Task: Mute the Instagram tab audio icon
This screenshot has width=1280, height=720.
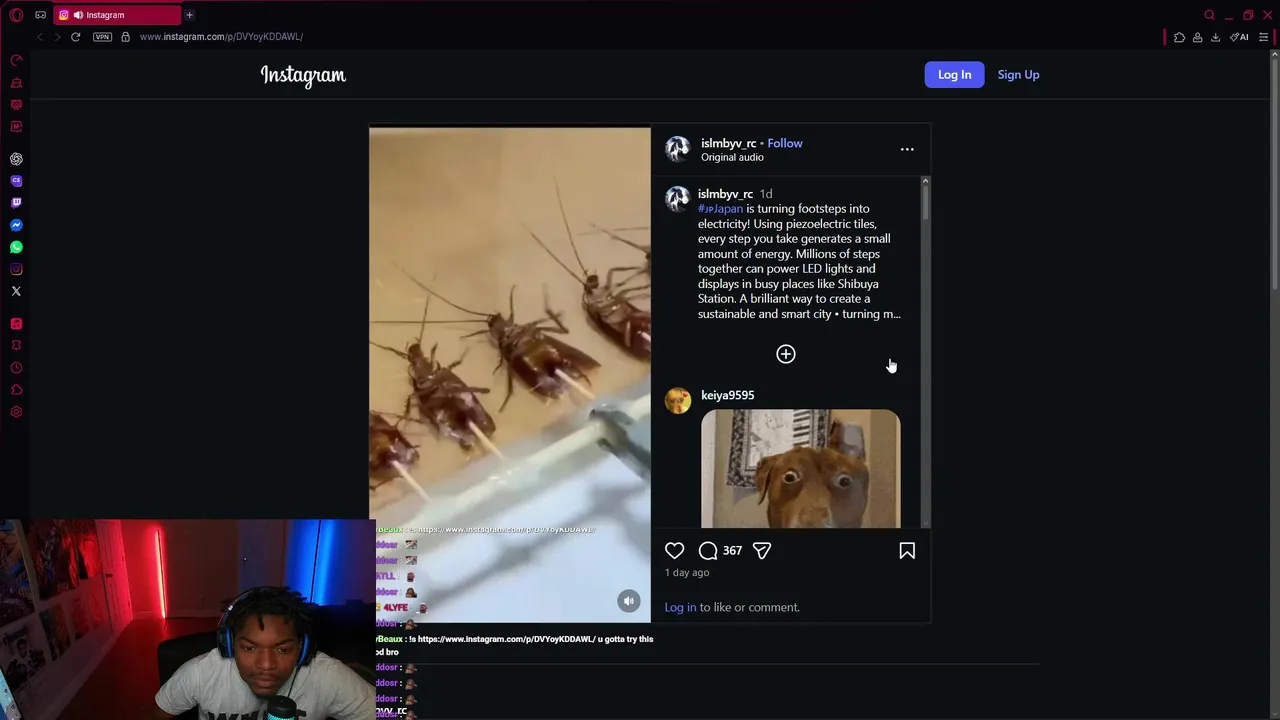Action: (x=78, y=15)
